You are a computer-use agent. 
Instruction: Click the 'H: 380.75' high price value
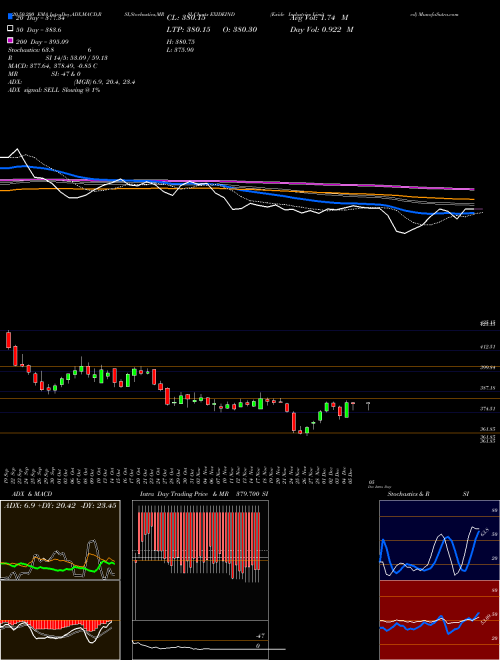coord(181,42)
